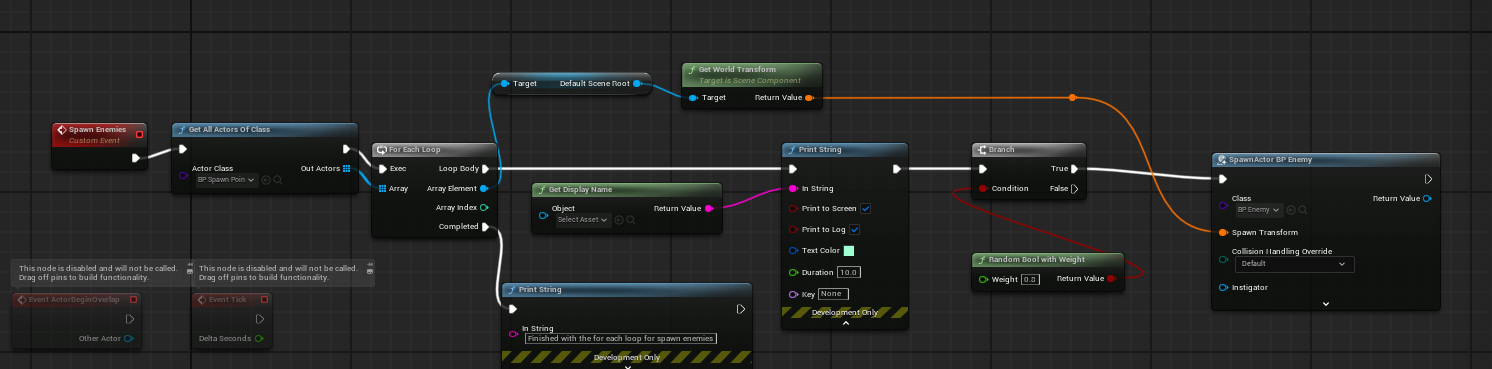Browse to BP Spawn Point asset
Image resolution: width=1492 pixels, height=369 pixels.
pos(277,179)
